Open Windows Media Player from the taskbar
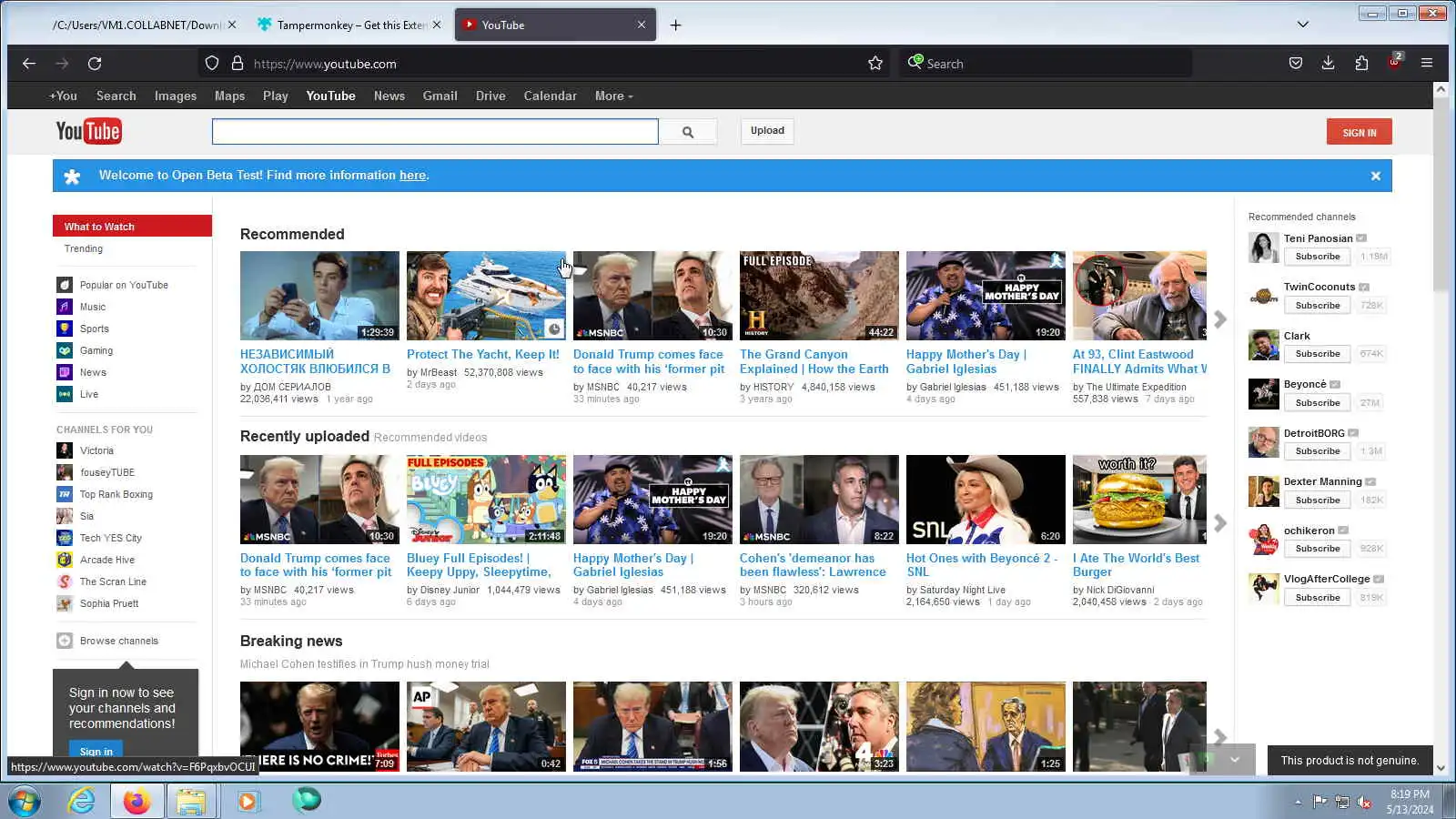The width and height of the screenshot is (1456, 819). click(247, 801)
